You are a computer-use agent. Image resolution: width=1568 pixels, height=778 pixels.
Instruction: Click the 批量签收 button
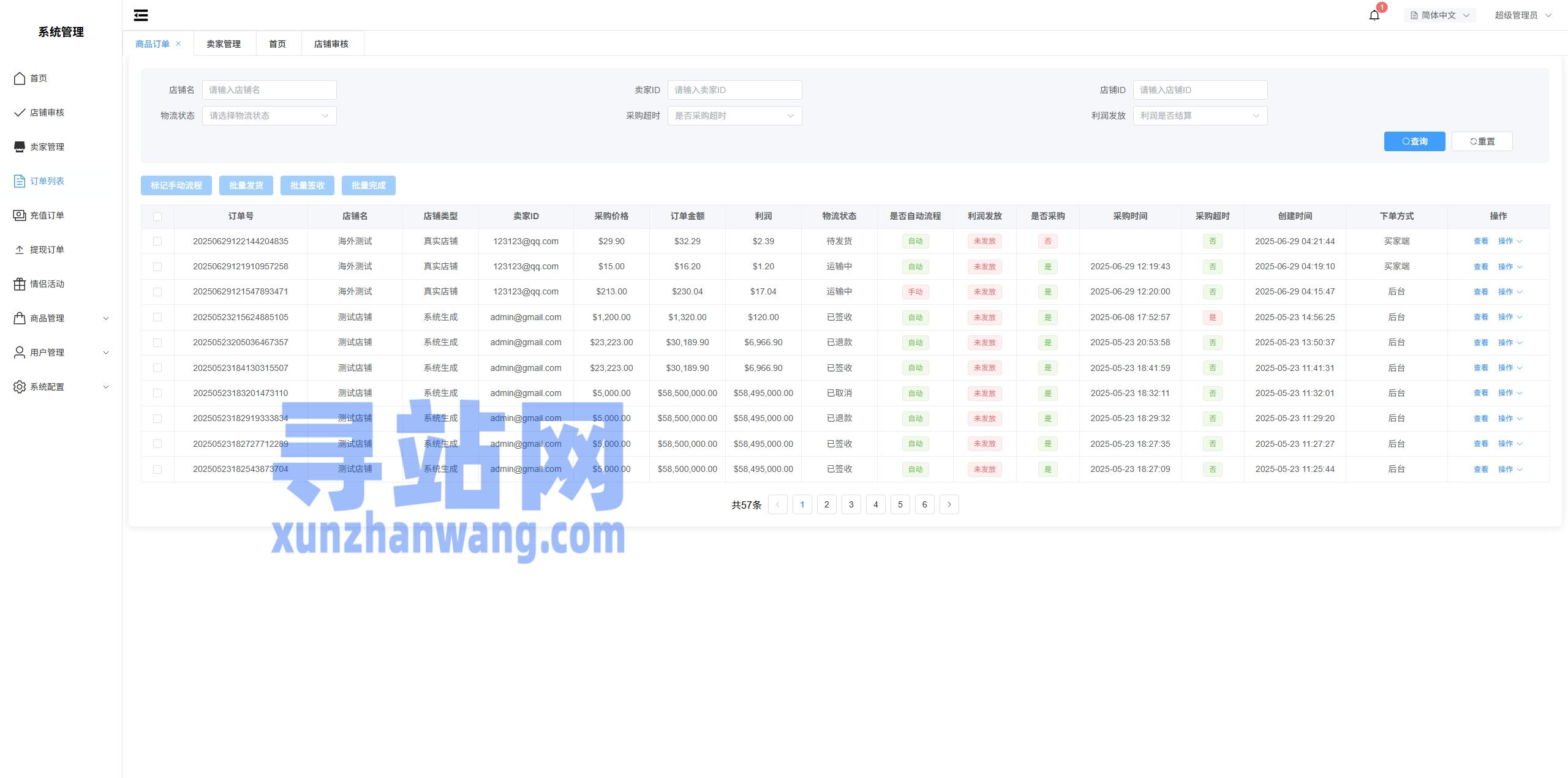(x=307, y=185)
